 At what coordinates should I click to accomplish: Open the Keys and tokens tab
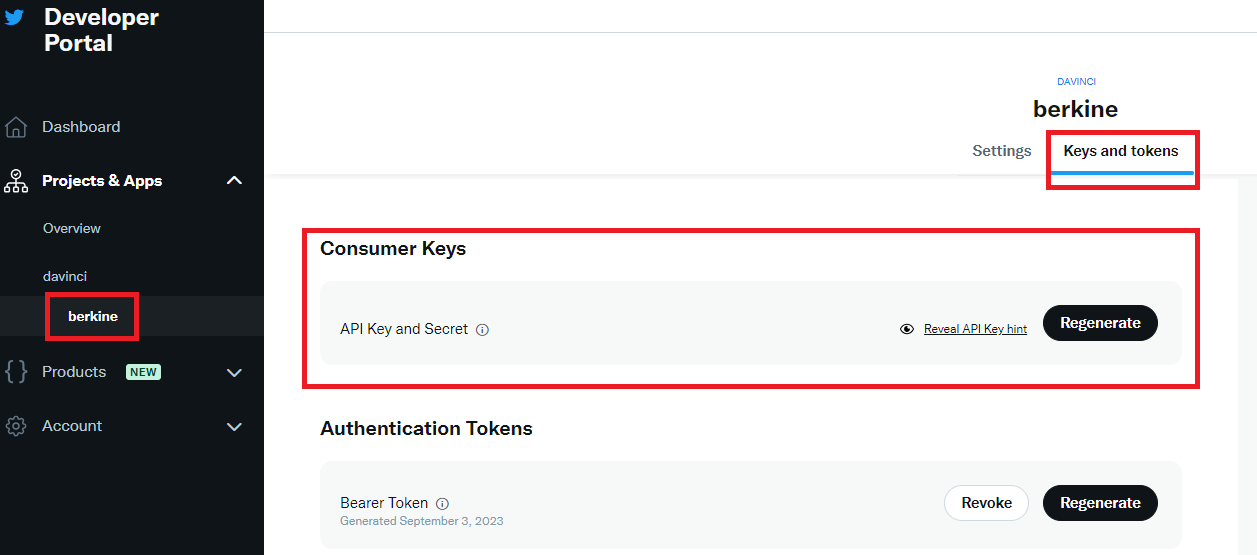tap(1121, 151)
